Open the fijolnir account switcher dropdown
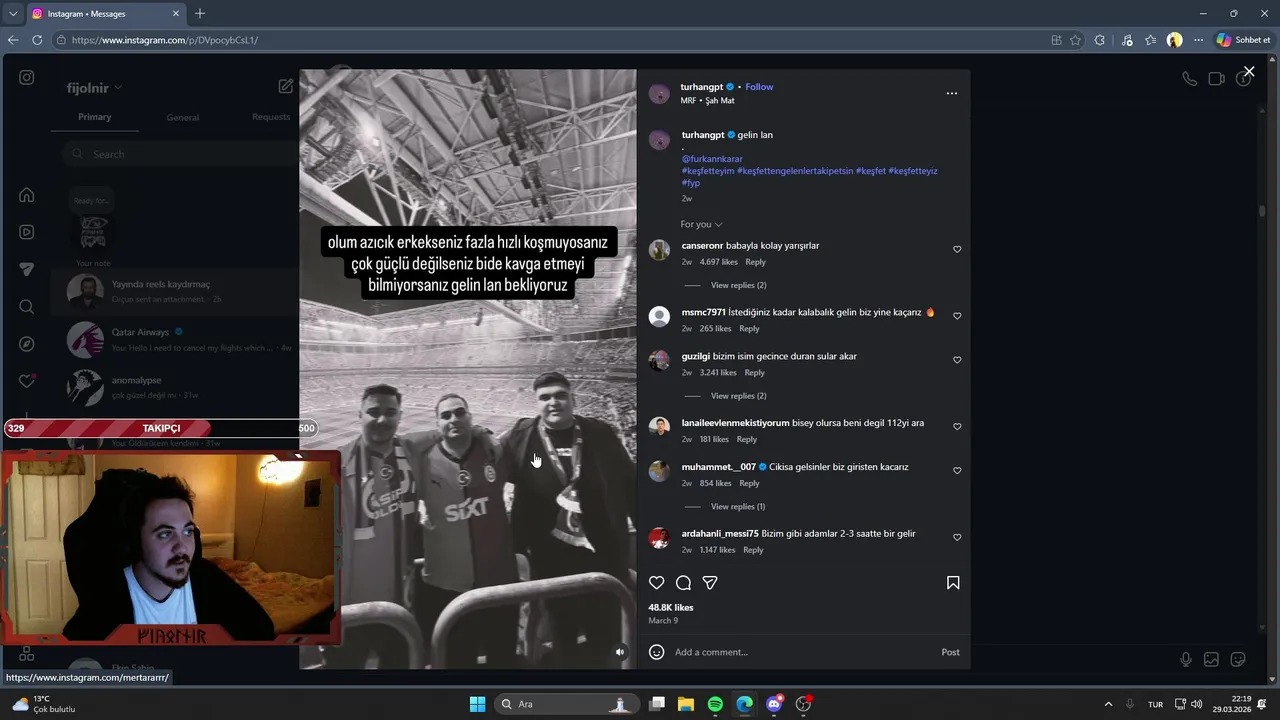The height and width of the screenshot is (720, 1280). [94, 88]
